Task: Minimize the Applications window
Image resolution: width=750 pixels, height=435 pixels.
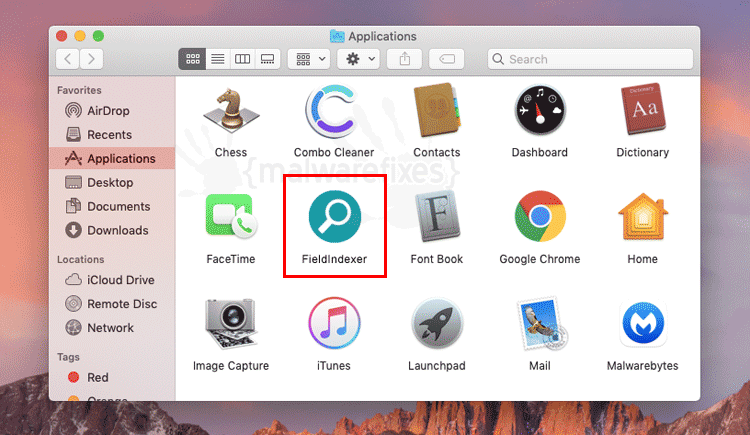Action: [80, 36]
